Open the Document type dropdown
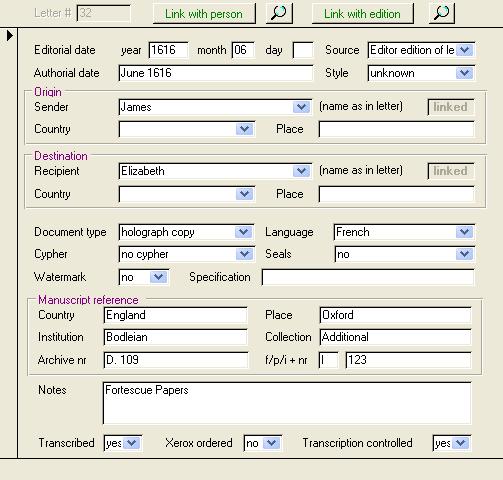This screenshot has width=503, height=480. [244, 232]
